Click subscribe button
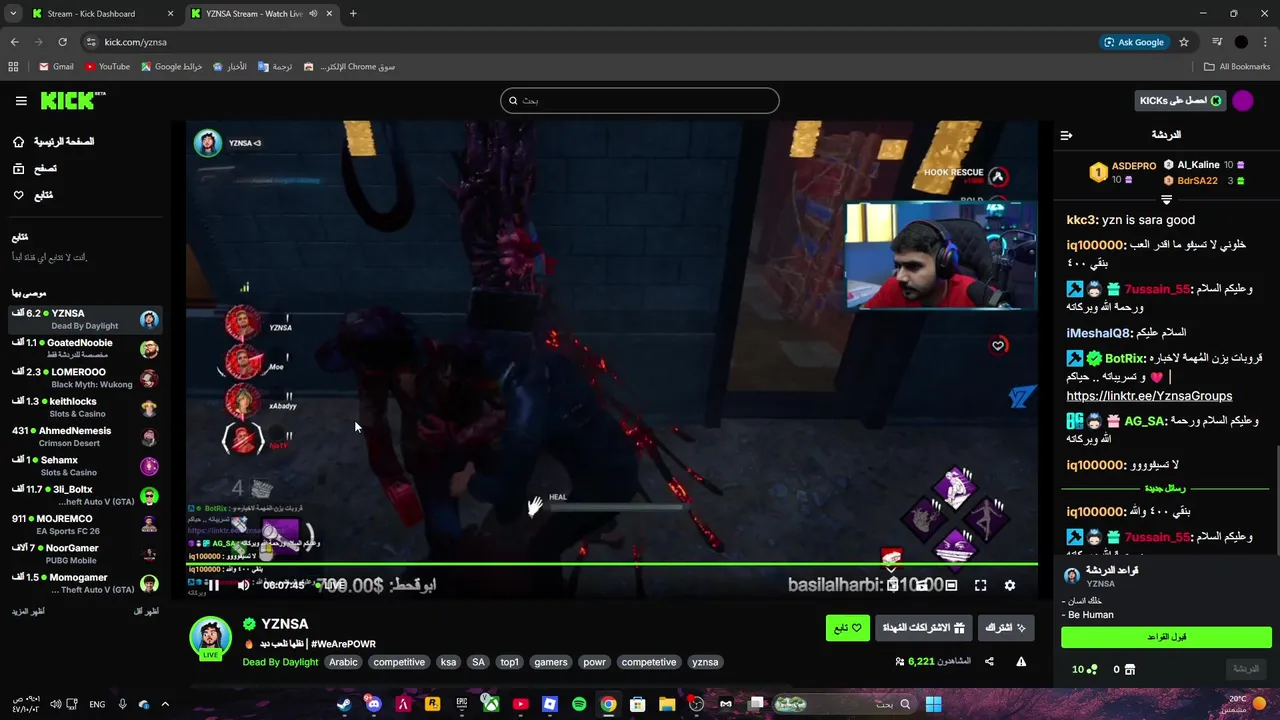This screenshot has height=720, width=1280. [1006, 628]
